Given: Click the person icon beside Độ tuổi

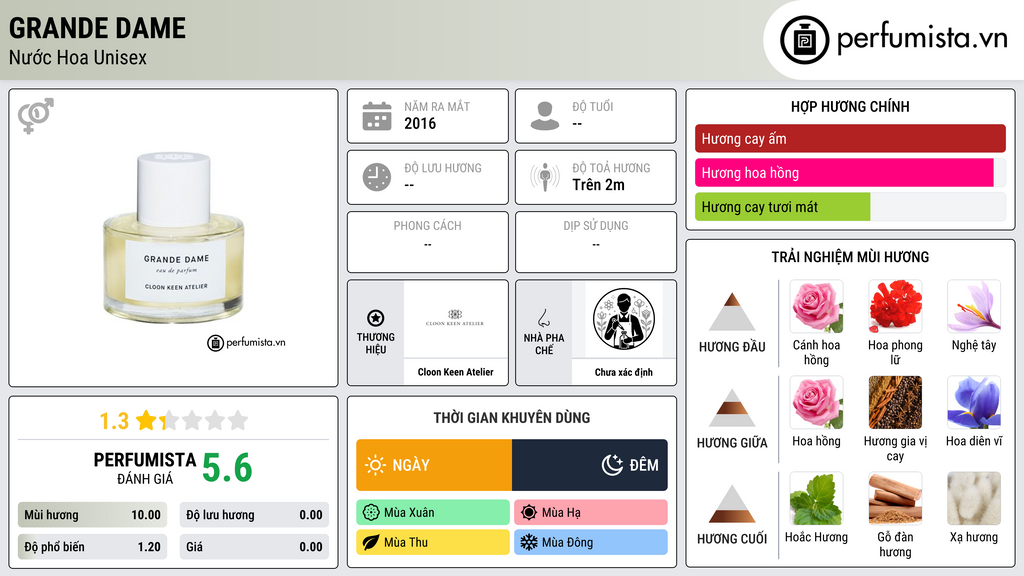Looking at the screenshot, I should click(x=545, y=116).
